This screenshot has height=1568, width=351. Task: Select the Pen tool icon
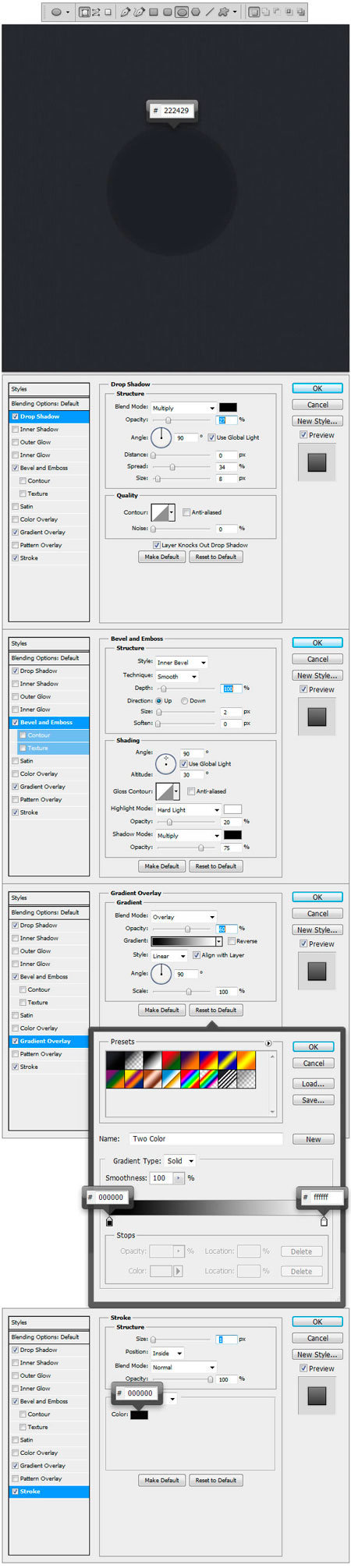click(x=125, y=12)
